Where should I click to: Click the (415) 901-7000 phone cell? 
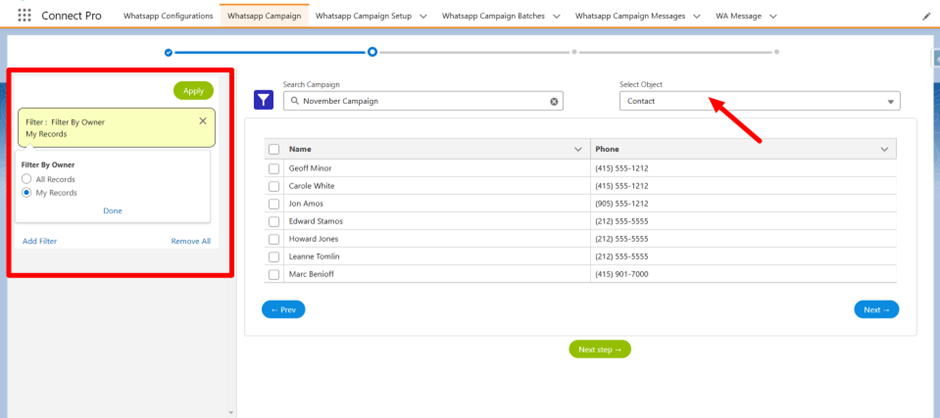(743, 274)
